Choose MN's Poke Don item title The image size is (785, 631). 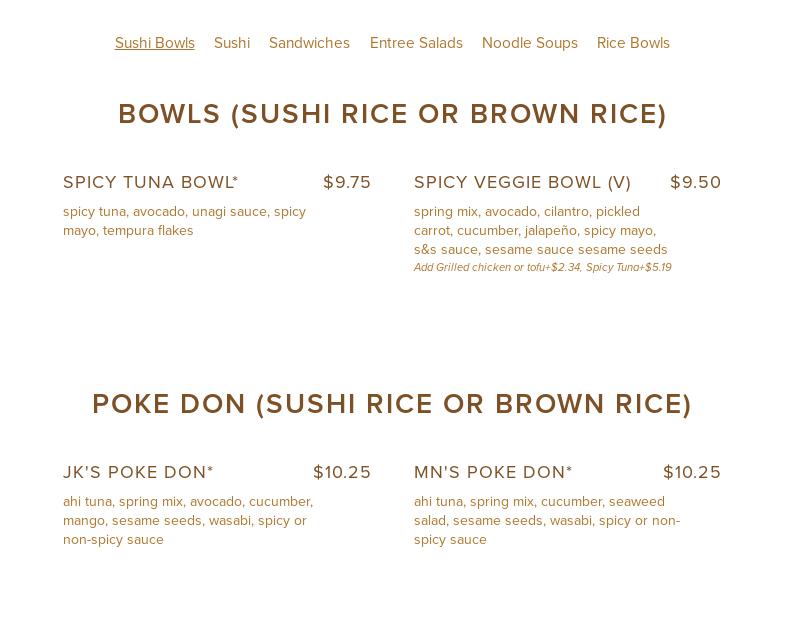(493, 472)
